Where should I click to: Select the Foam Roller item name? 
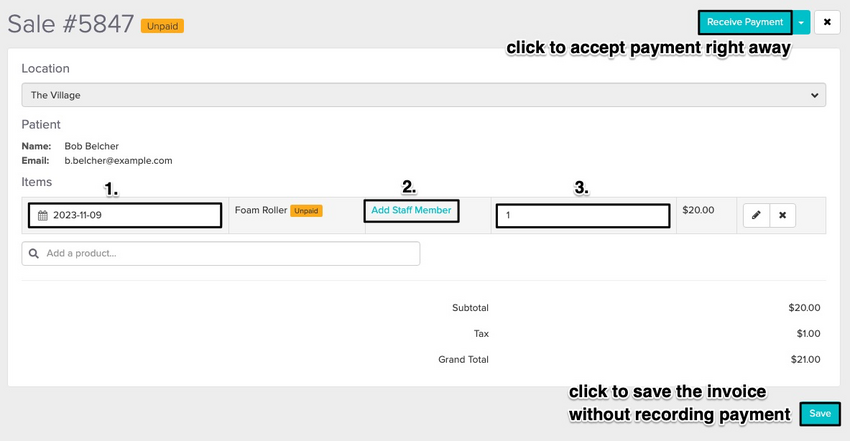click(261, 210)
